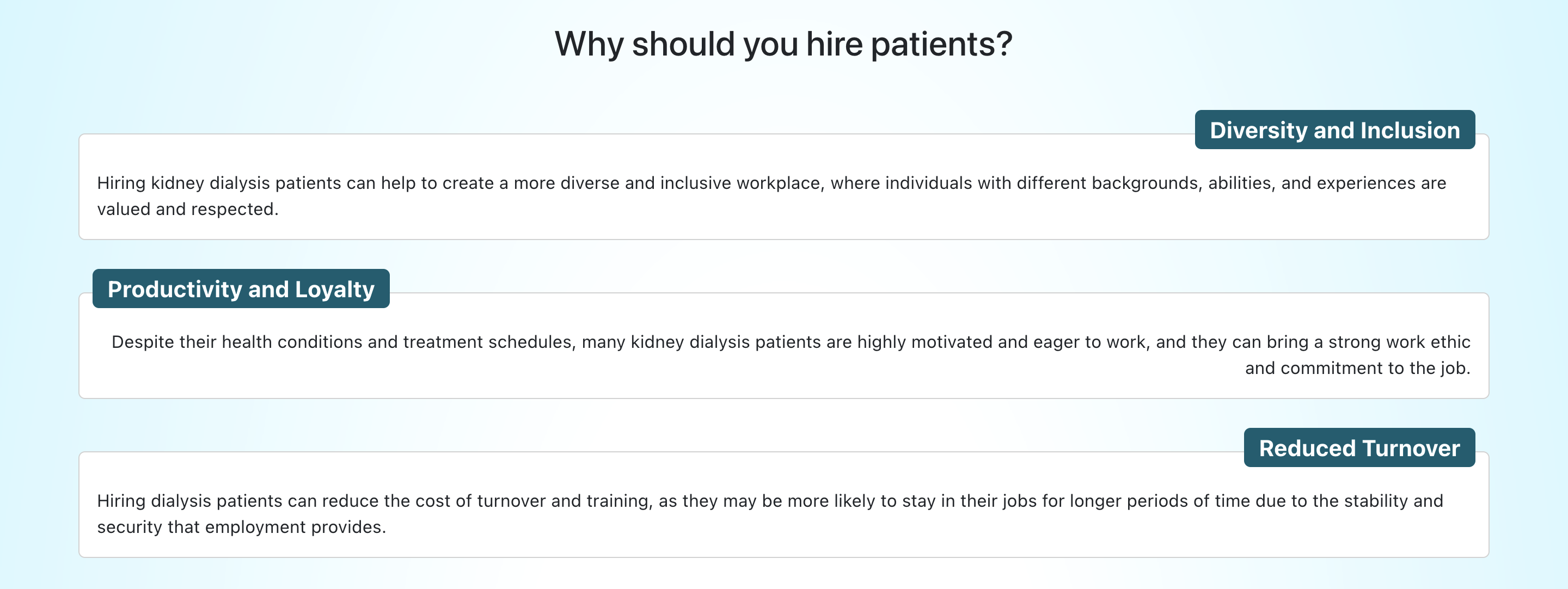Select the Diversity and Inclusion label
Screen dimensions: 1568x589
tap(1334, 130)
